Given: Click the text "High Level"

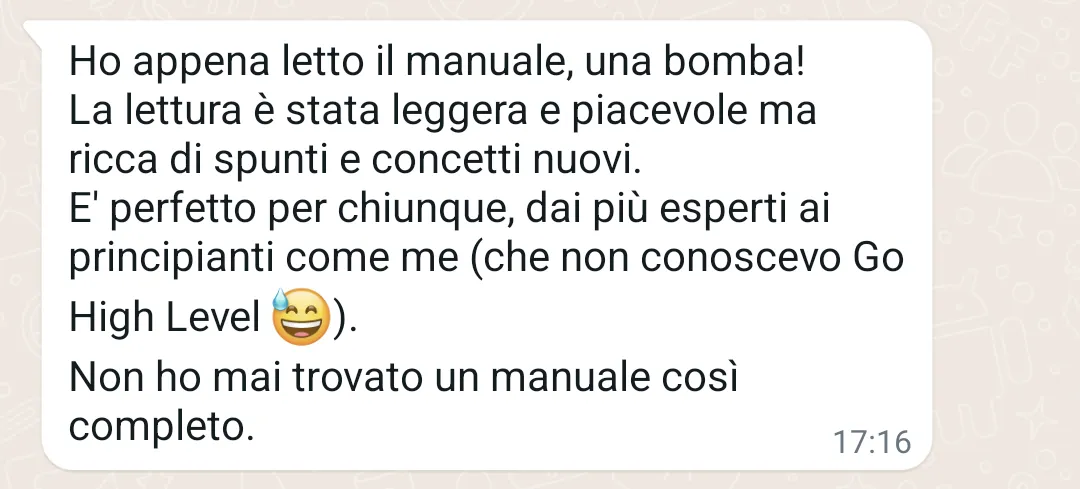Looking at the screenshot, I should tap(164, 318).
